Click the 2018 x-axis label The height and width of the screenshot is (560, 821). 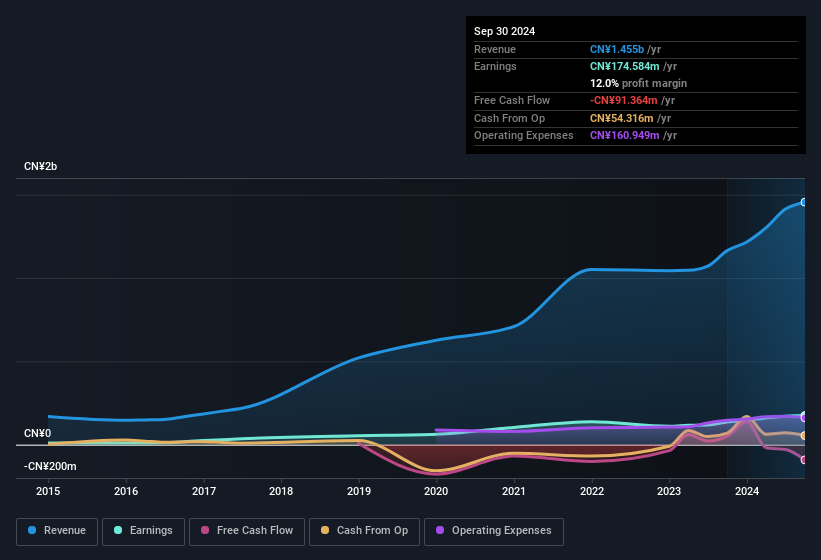281,491
